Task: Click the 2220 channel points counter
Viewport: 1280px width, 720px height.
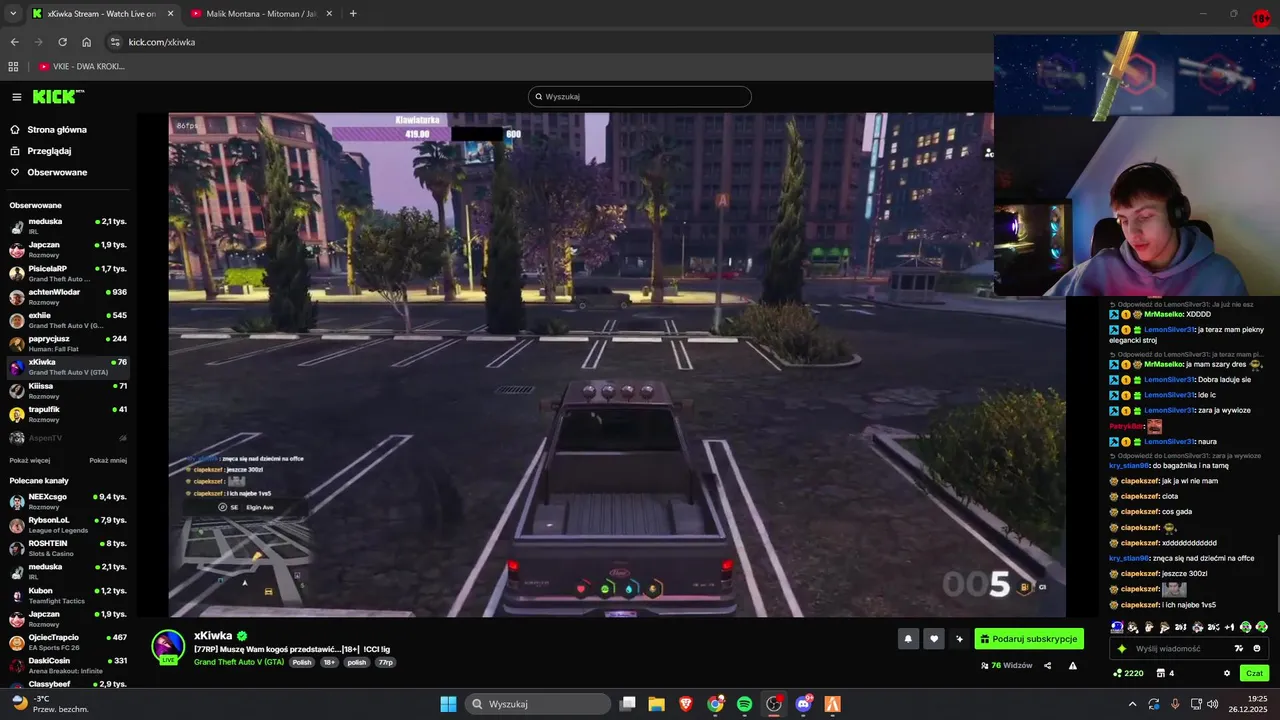Action: point(1128,673)
